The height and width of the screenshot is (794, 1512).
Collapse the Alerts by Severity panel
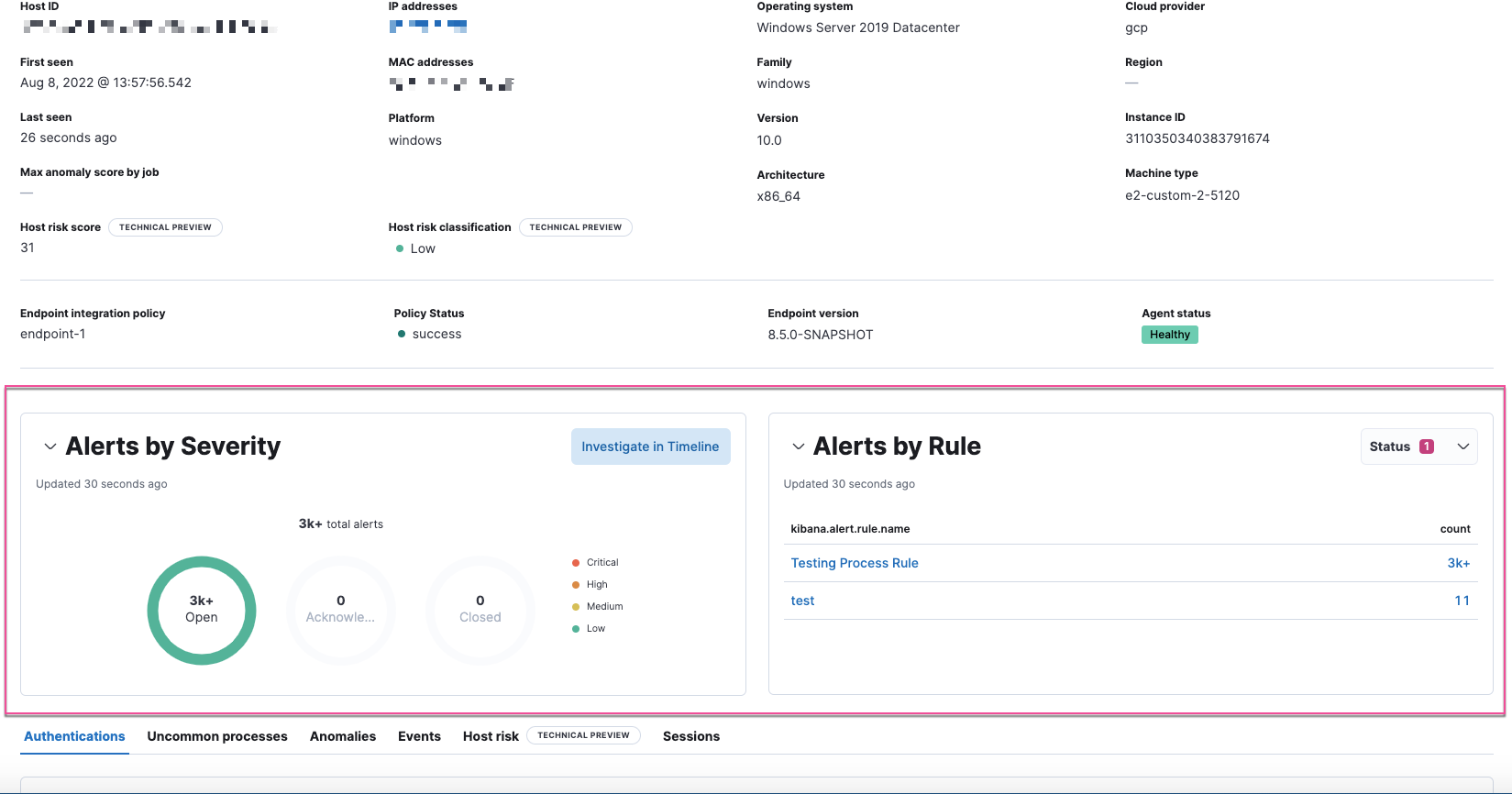pyautogui.click(x=50, y=447)
